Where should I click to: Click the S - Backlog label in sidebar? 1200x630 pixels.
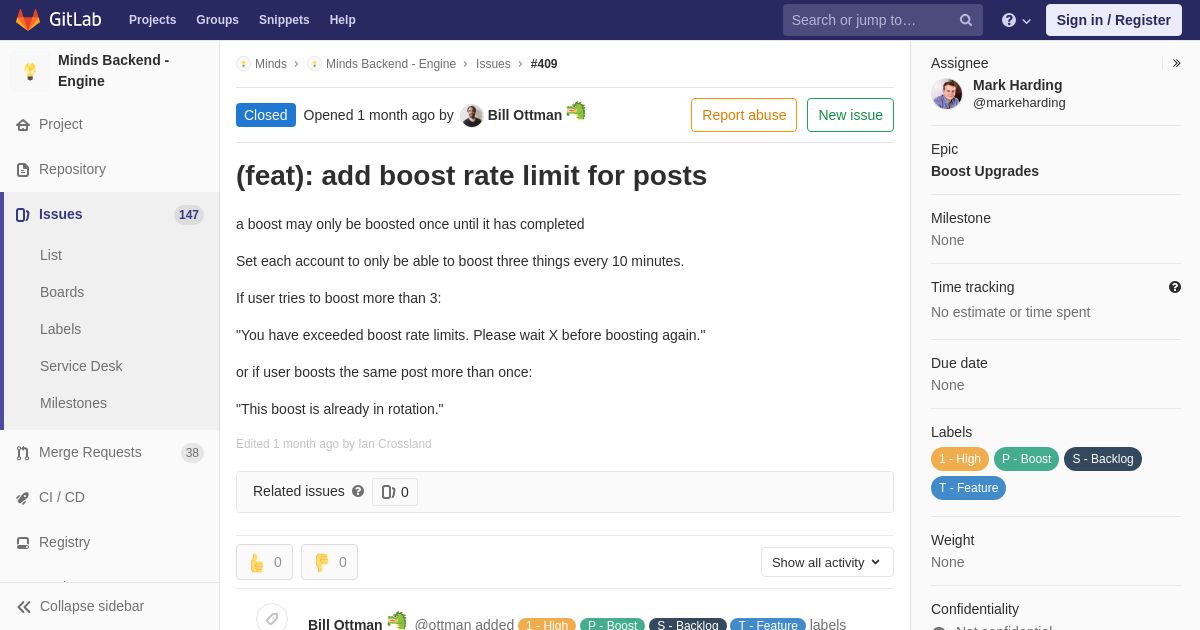pyautogui.click(x=1103, y=459)
